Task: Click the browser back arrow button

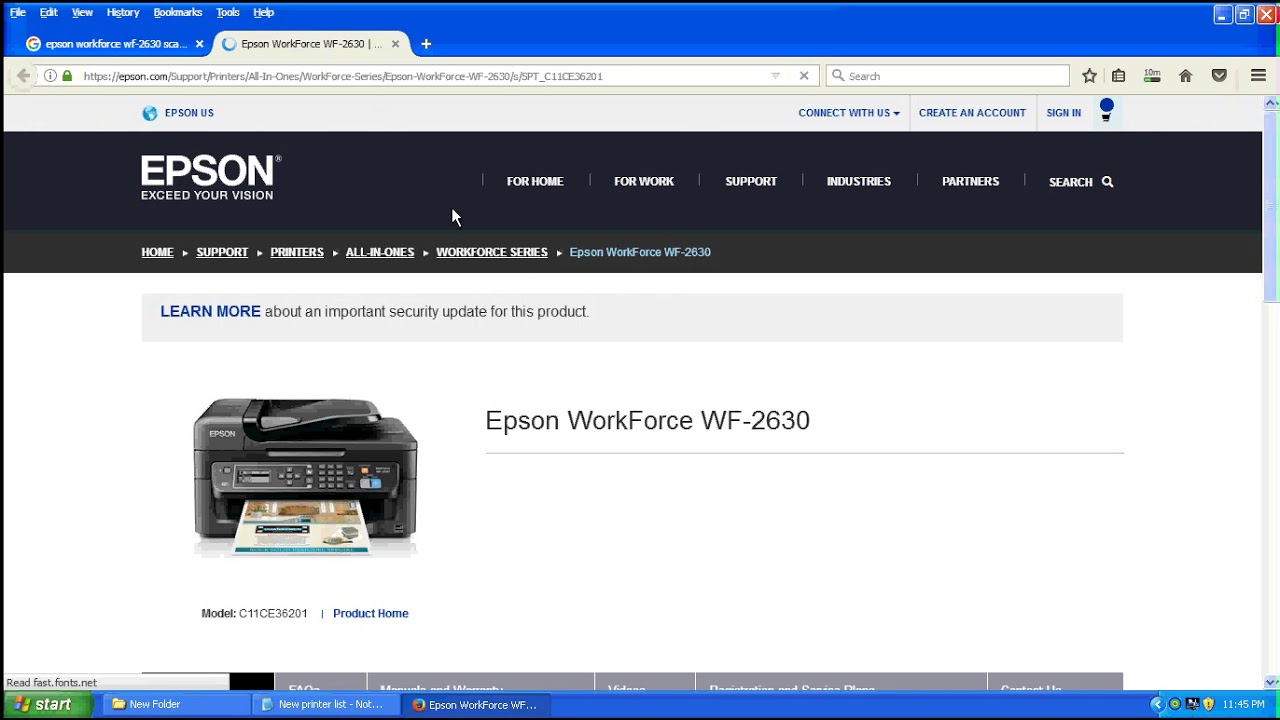Action: [23, 76]
